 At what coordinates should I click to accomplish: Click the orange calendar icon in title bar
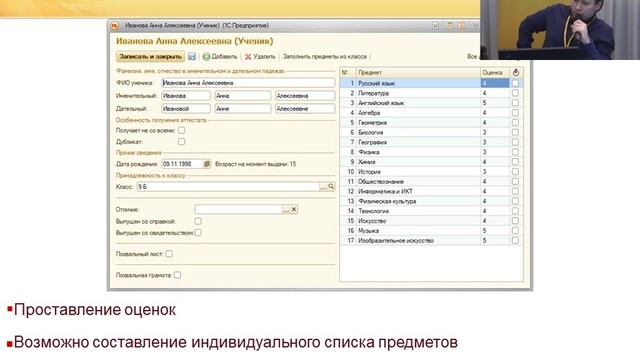click(x=462, y=26)
